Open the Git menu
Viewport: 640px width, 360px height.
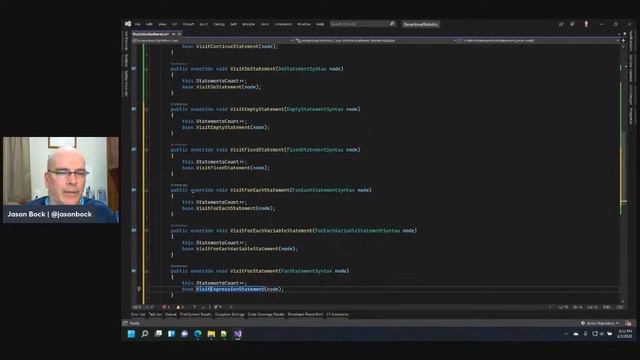(x=175, y=24)
